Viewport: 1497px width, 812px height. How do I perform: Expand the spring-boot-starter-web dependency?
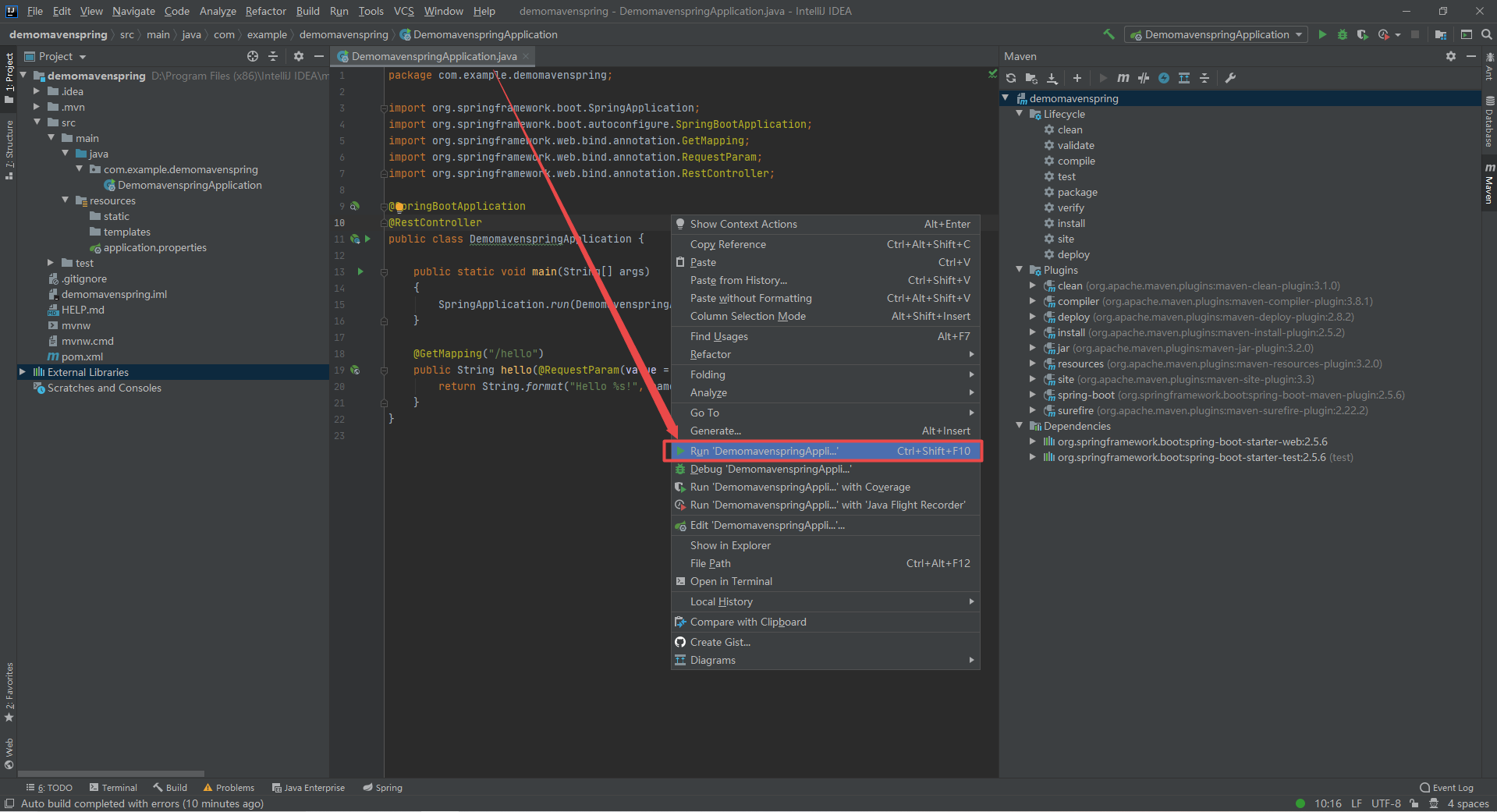coord(1033,441)
